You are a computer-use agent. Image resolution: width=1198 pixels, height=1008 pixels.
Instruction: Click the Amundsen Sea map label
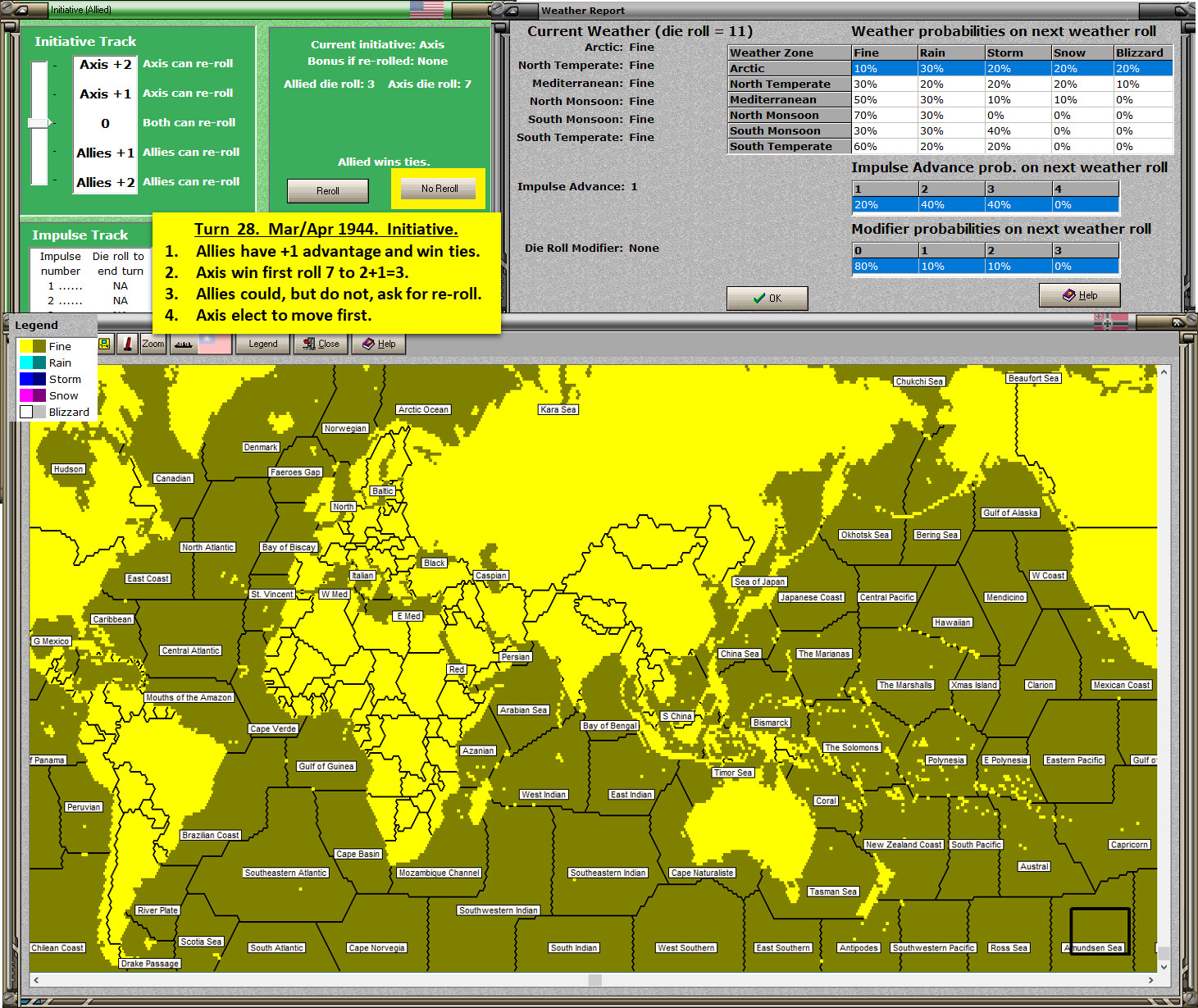[x=1094, y=948]
